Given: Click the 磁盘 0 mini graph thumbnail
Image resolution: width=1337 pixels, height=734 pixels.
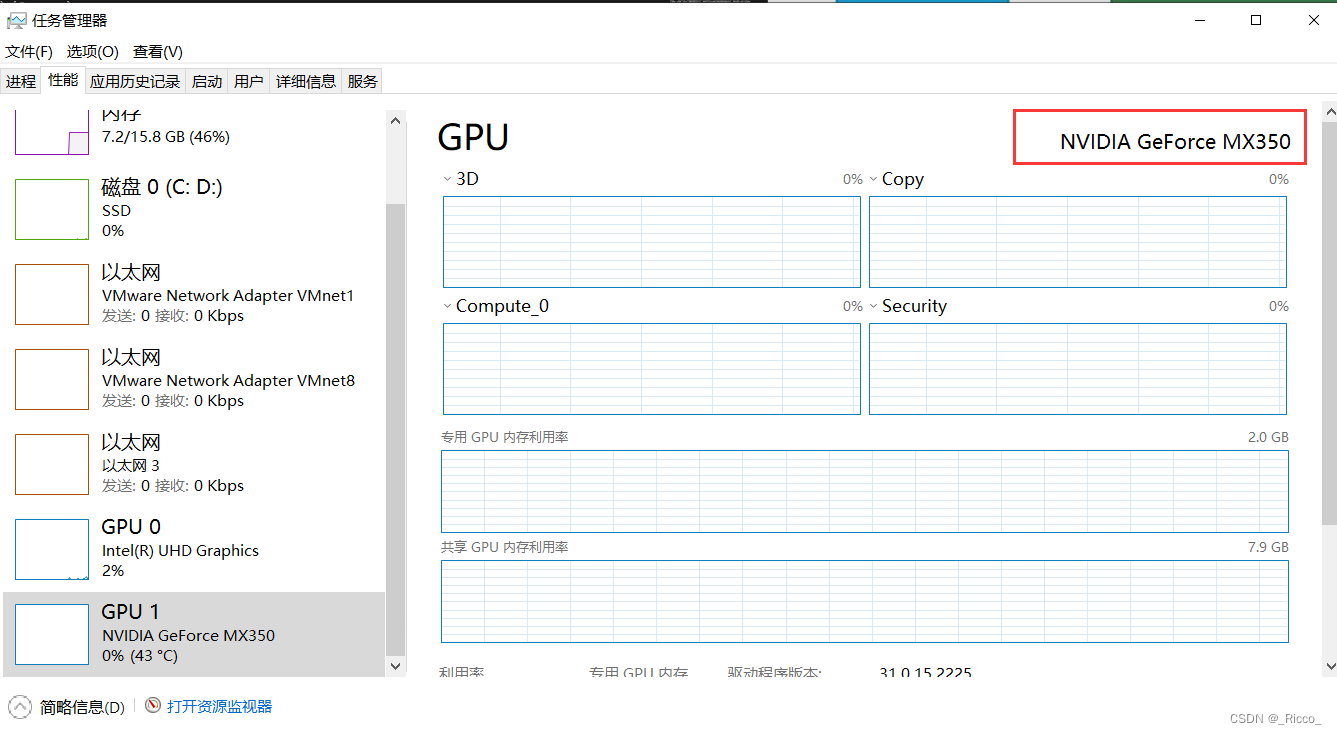Looking at the screenshot, I should (x=52, y=210).
